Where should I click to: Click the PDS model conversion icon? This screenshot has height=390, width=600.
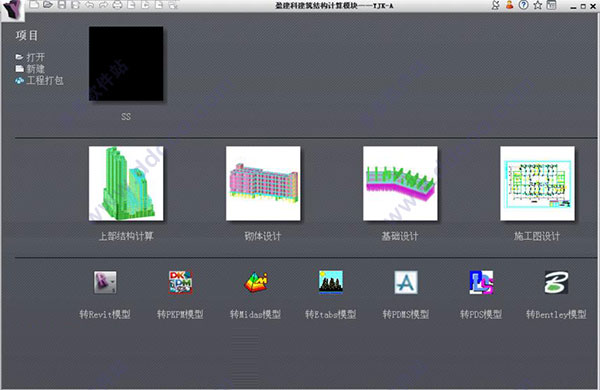pyautogui.click(x=481, y=282)
